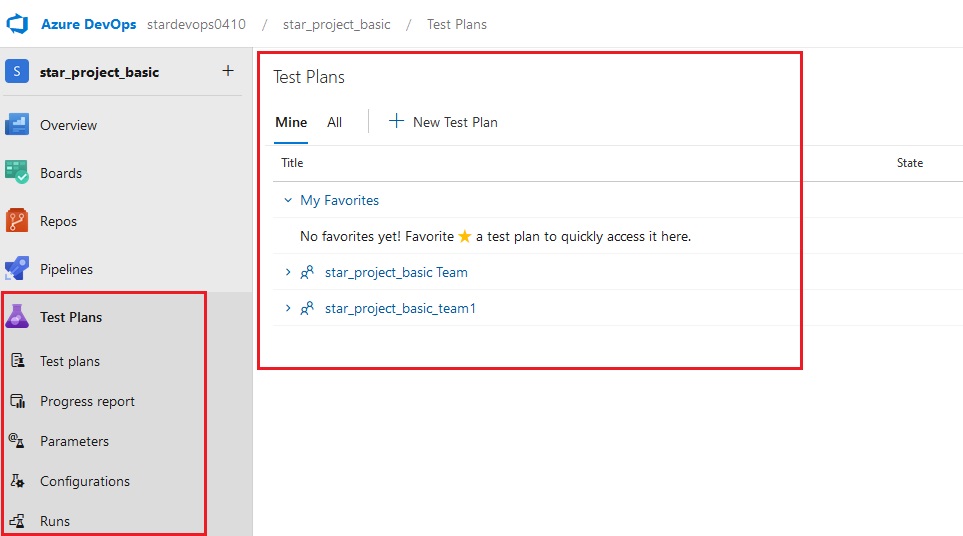The height and width of the screenshot is (536, 963).
Task: Open the Runs icon in sidebar
Action: (17, 521)
